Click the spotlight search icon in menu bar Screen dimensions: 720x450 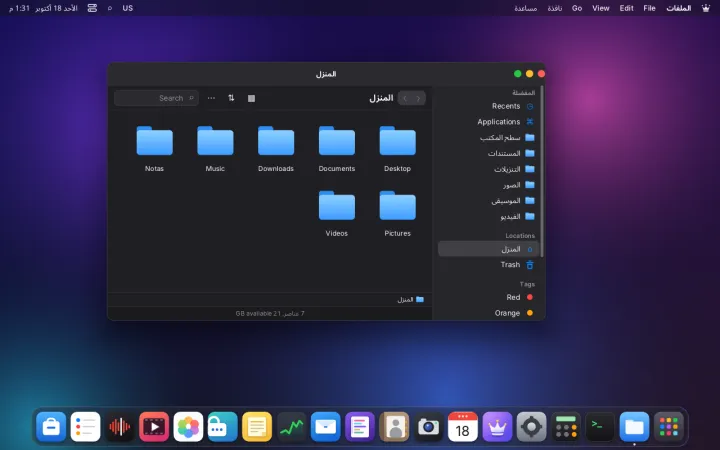(x=110, y=8)
